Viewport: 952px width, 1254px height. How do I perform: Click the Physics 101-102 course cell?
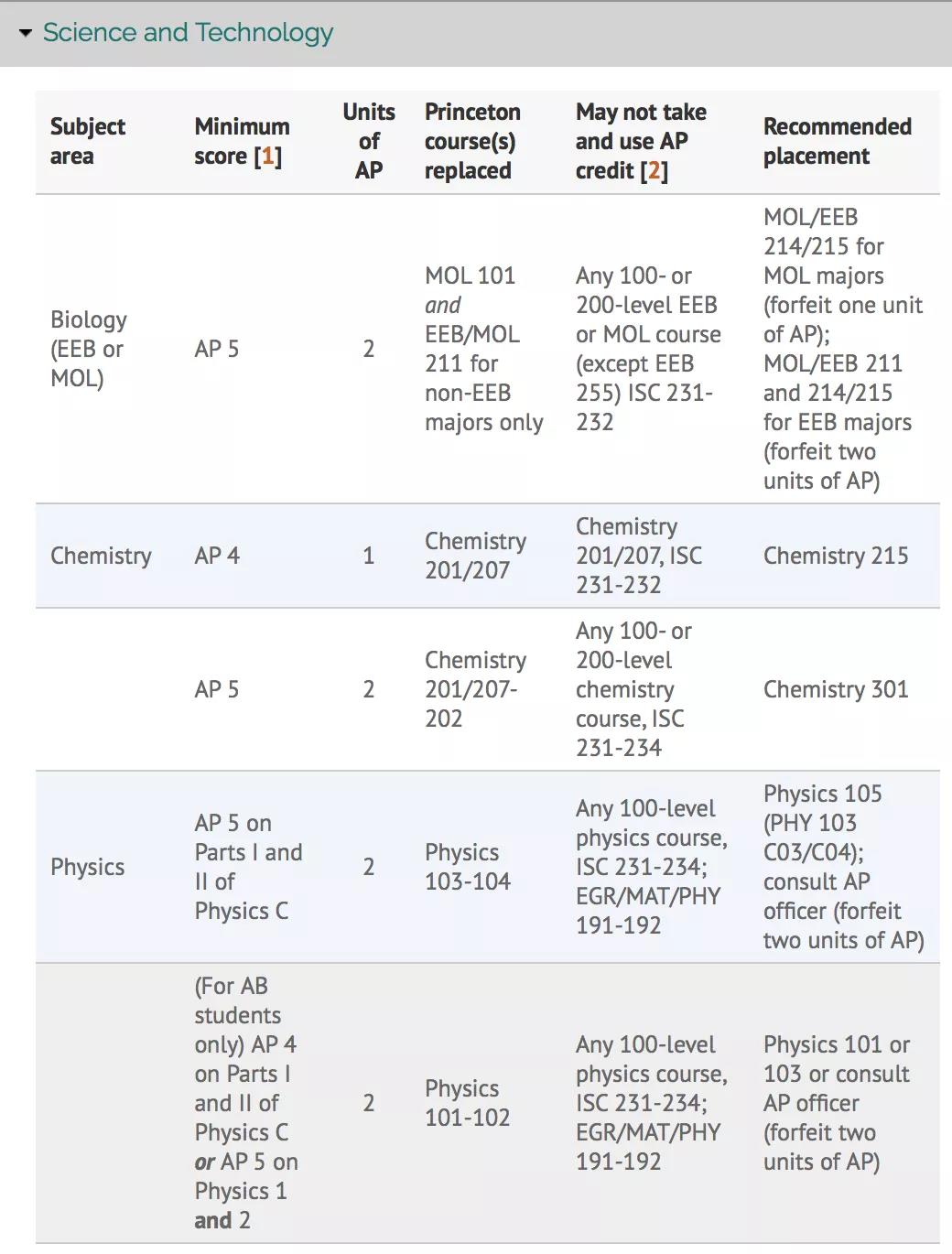pyautogui.click(x=468, y=1103)
